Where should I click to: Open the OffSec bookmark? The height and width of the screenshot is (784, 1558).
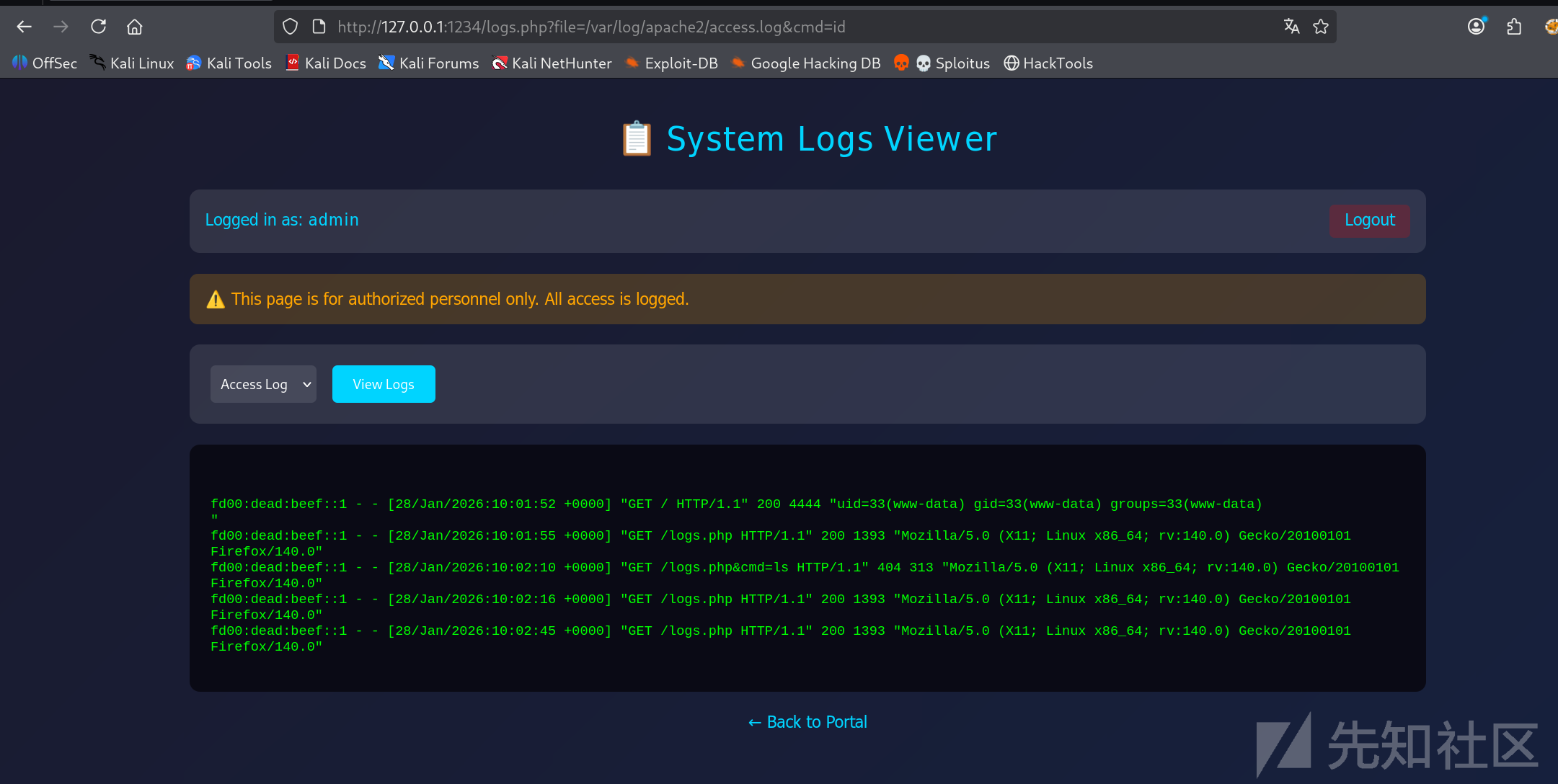pos(45,63)
